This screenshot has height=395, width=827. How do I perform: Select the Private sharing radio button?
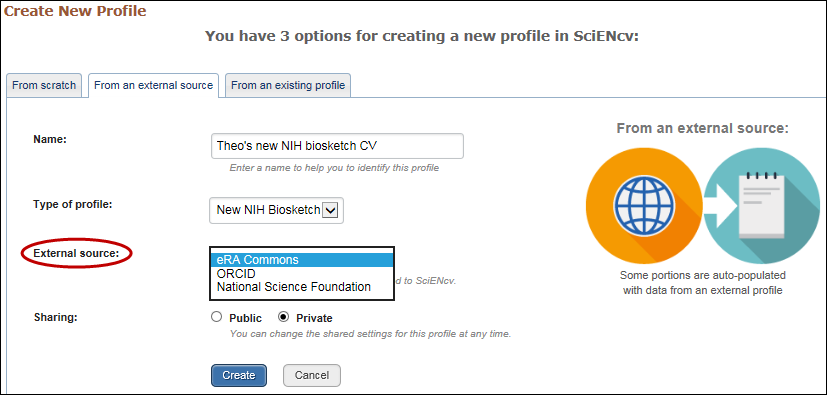[283, 317]
